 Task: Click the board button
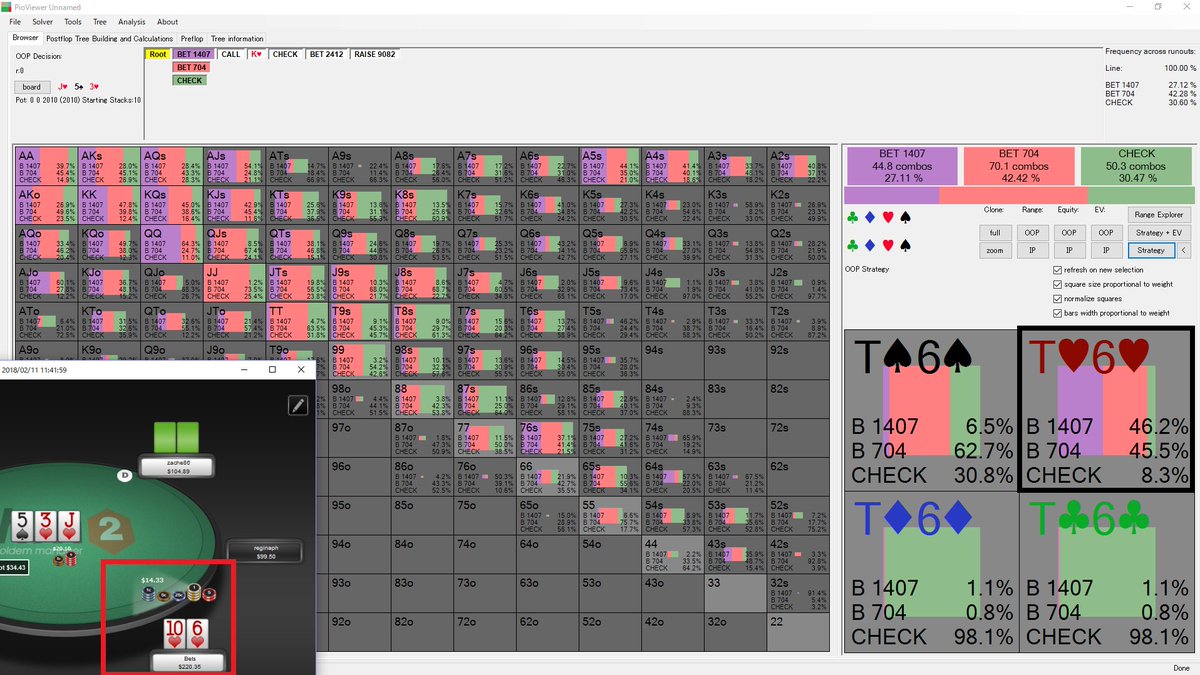pyautogui.click(x=32, y=86)
